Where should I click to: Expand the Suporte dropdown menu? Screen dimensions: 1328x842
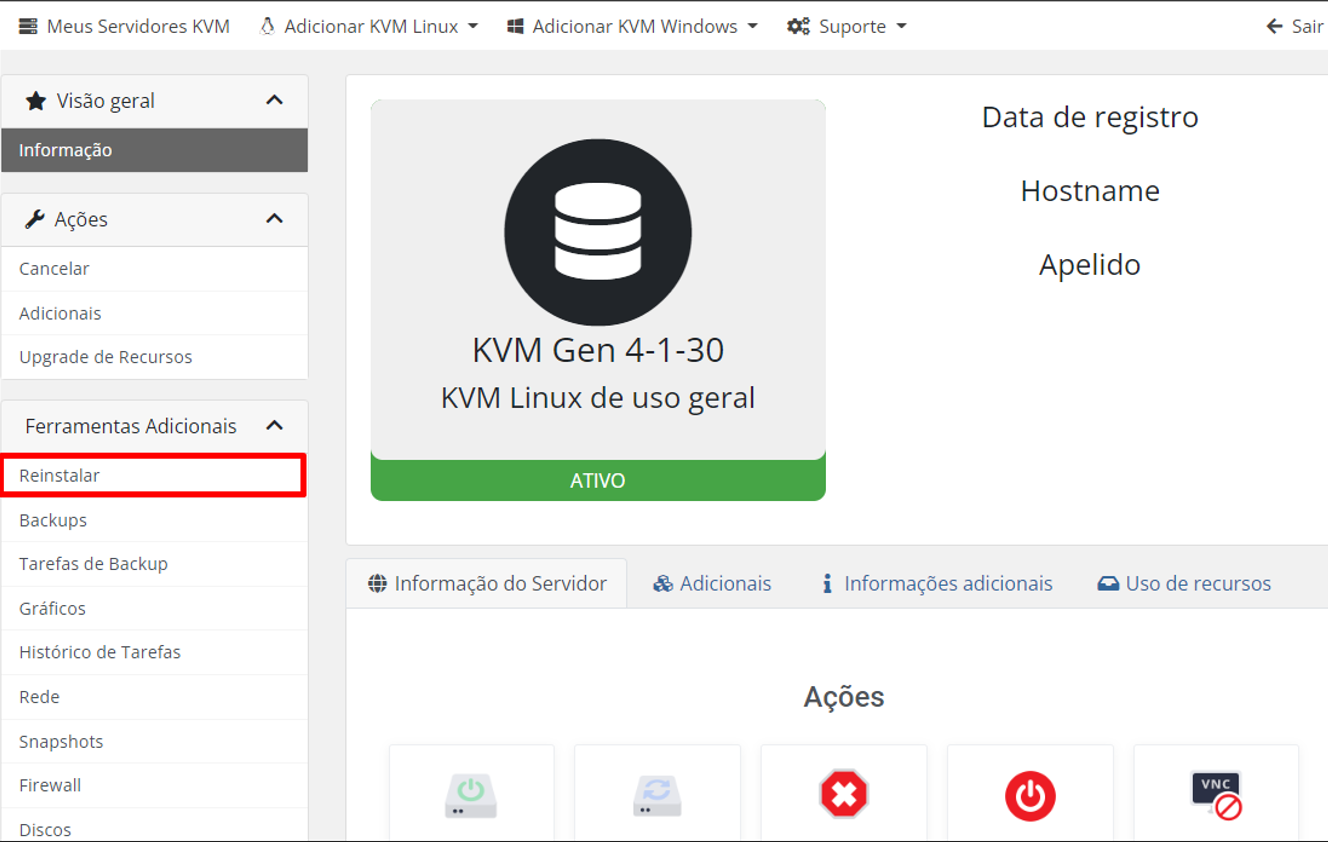click(847, 27)
